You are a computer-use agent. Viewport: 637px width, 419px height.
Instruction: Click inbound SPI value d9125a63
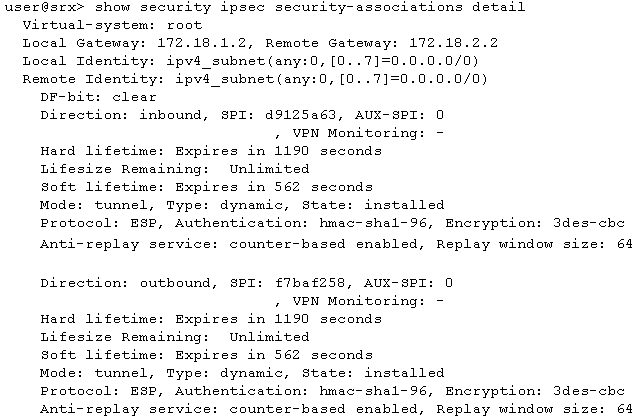point(301,115)
